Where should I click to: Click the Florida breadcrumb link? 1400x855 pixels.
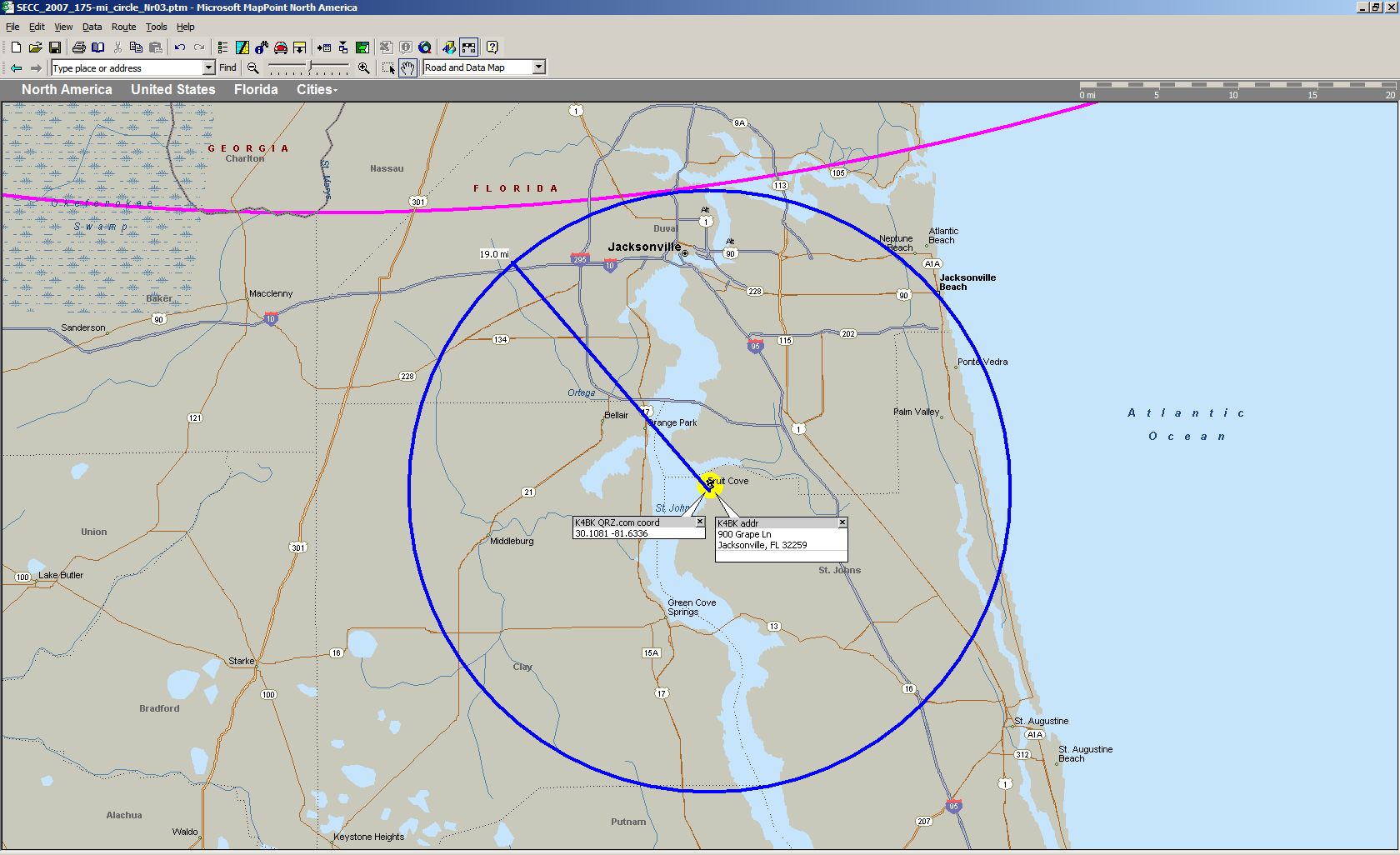tap(256, 90)
